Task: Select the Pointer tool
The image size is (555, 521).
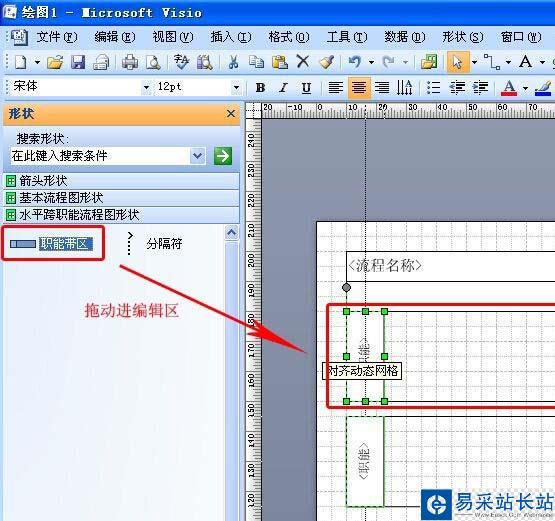Action: pyautogui.click(x=458, y=62)
